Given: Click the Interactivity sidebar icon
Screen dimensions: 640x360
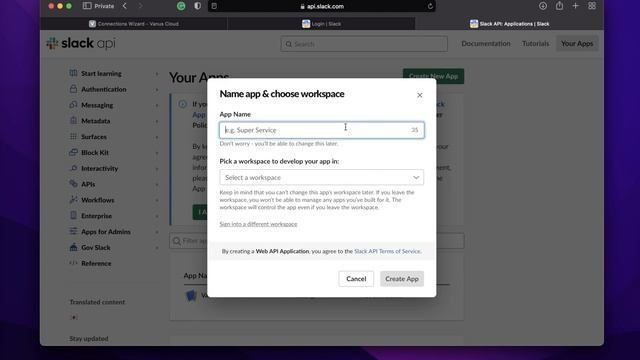Looking at the screenshot, I should [73, 168].
